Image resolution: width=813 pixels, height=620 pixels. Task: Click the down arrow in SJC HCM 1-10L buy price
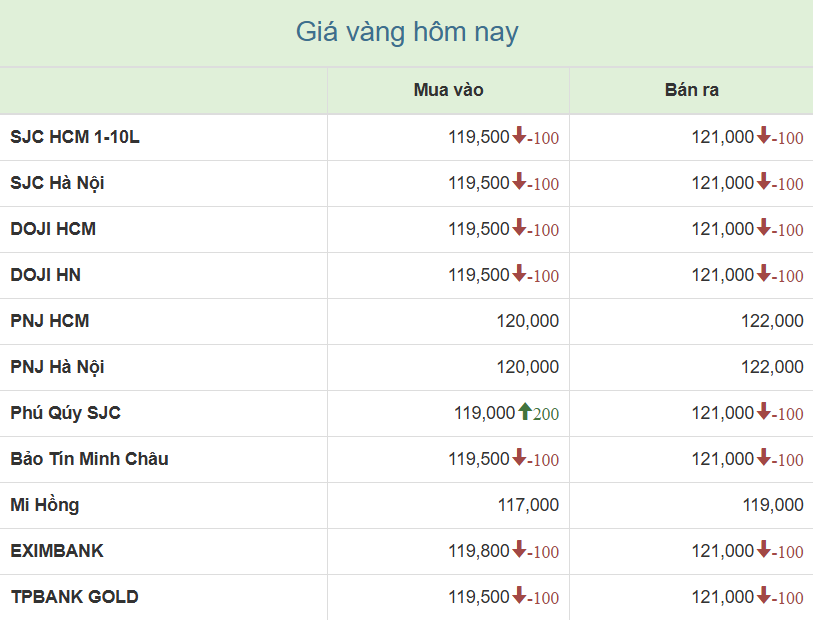(519, 136)
